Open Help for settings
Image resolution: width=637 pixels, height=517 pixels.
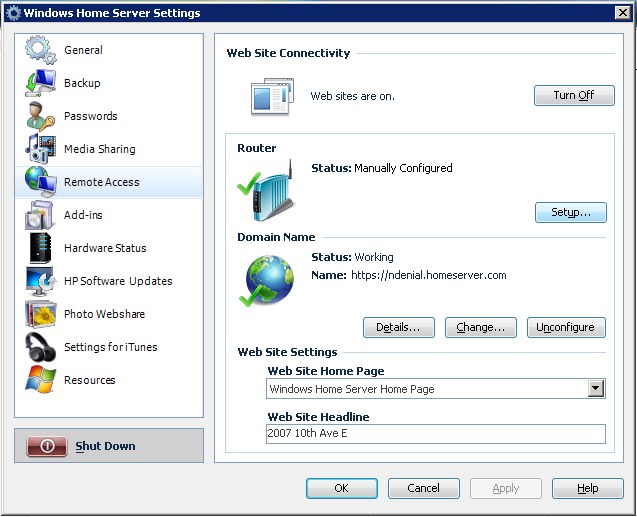point(587,488)
